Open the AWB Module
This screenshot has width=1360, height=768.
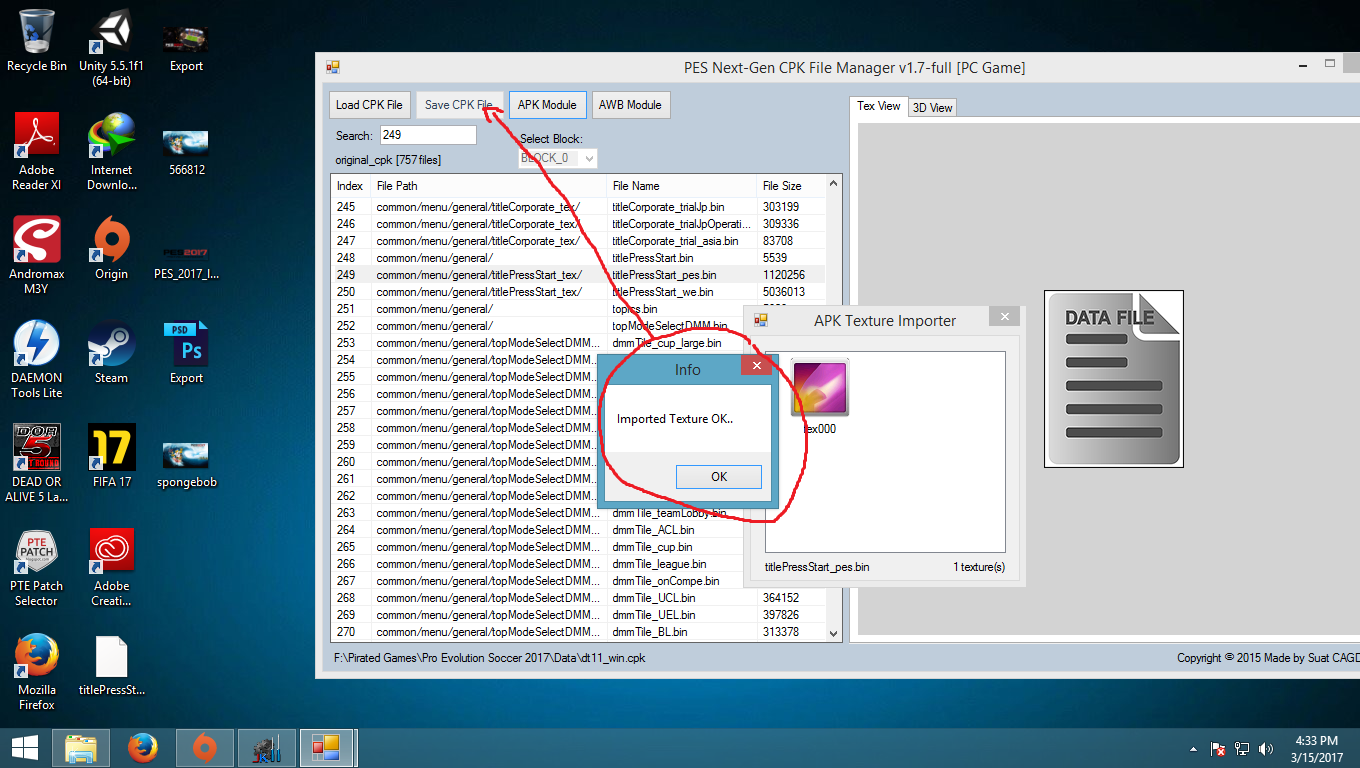click(630, 104)
